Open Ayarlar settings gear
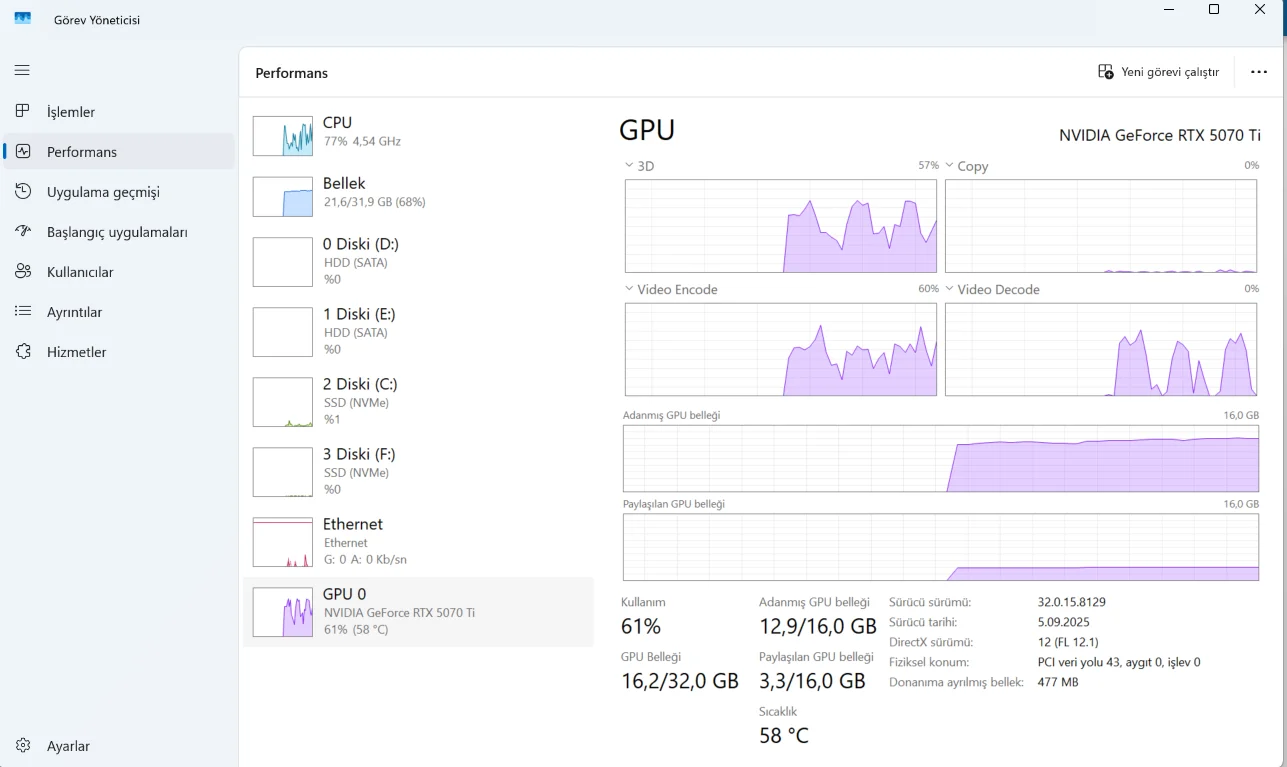Image resolution: width=1287 pixels, height=767 pixels. point(24,746)
